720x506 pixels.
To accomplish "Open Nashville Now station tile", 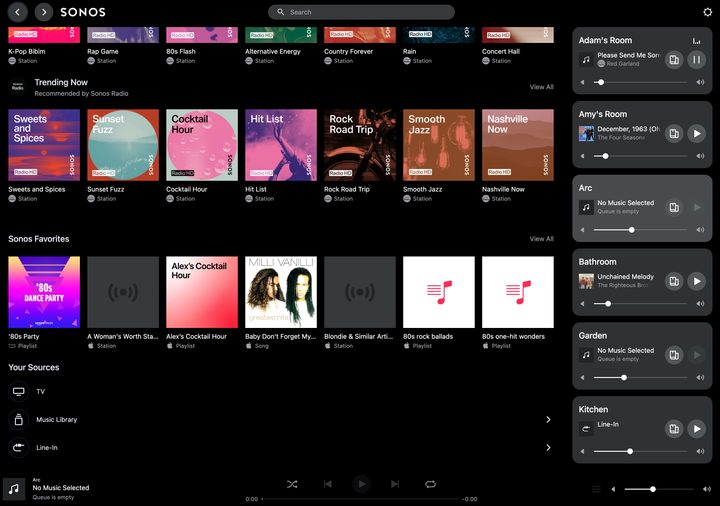I will click(518, 145).
